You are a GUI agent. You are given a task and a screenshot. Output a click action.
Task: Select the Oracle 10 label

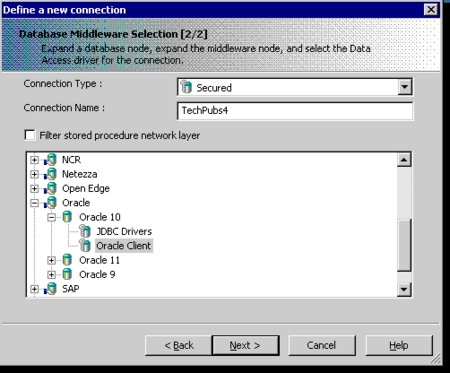coord(100,217)
